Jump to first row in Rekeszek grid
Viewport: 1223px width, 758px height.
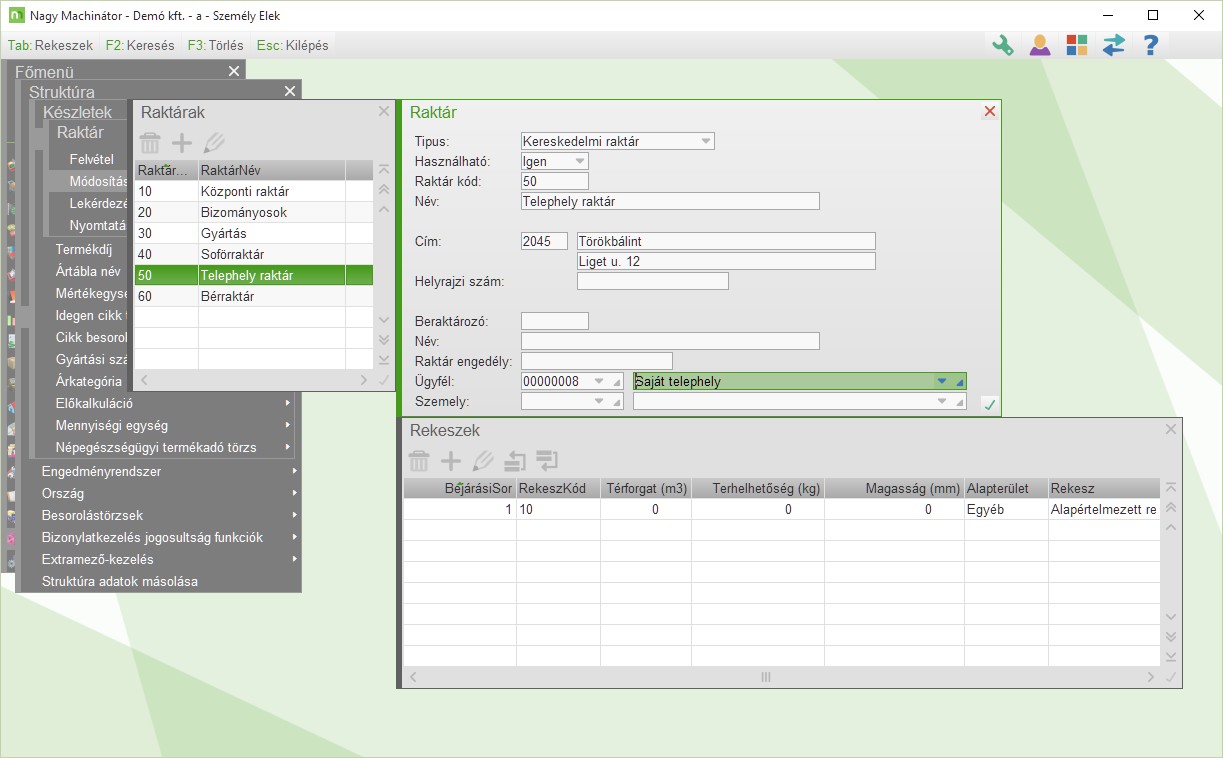[1171, 488]
